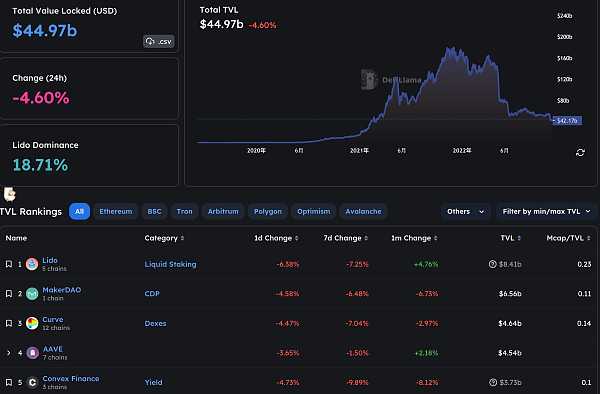Open Filter by min/max TVL dropdown
The width and height of the screenshot is (600, 394).
coord(546,212)
